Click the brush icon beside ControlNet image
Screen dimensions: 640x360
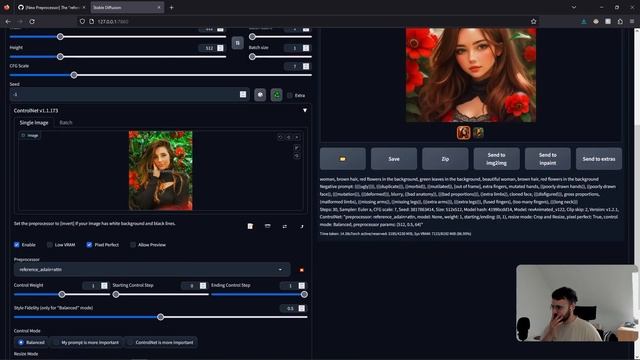(297, 148)
